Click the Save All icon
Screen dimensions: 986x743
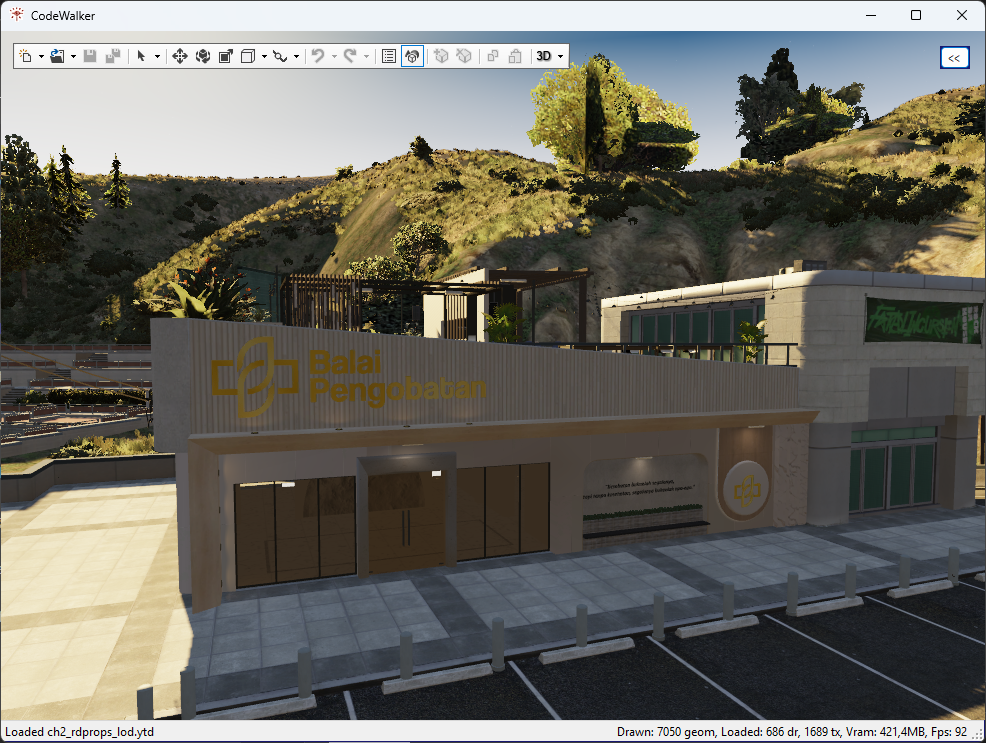pyautogui.click(x=113, y=57)
